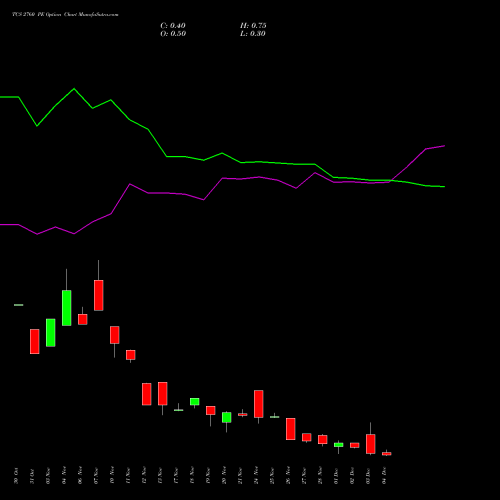Image resolution: width=500 pixels, height=500 pixels.
Task: Click the red candlestick above 12 Nov
Action: (x=147, y=394)
